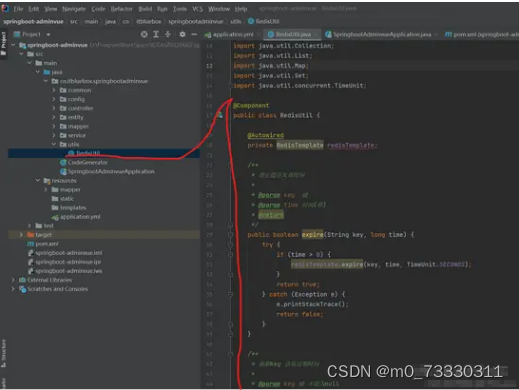
Task: Hide the Project panel with minus icon
Action: [194, 34]
